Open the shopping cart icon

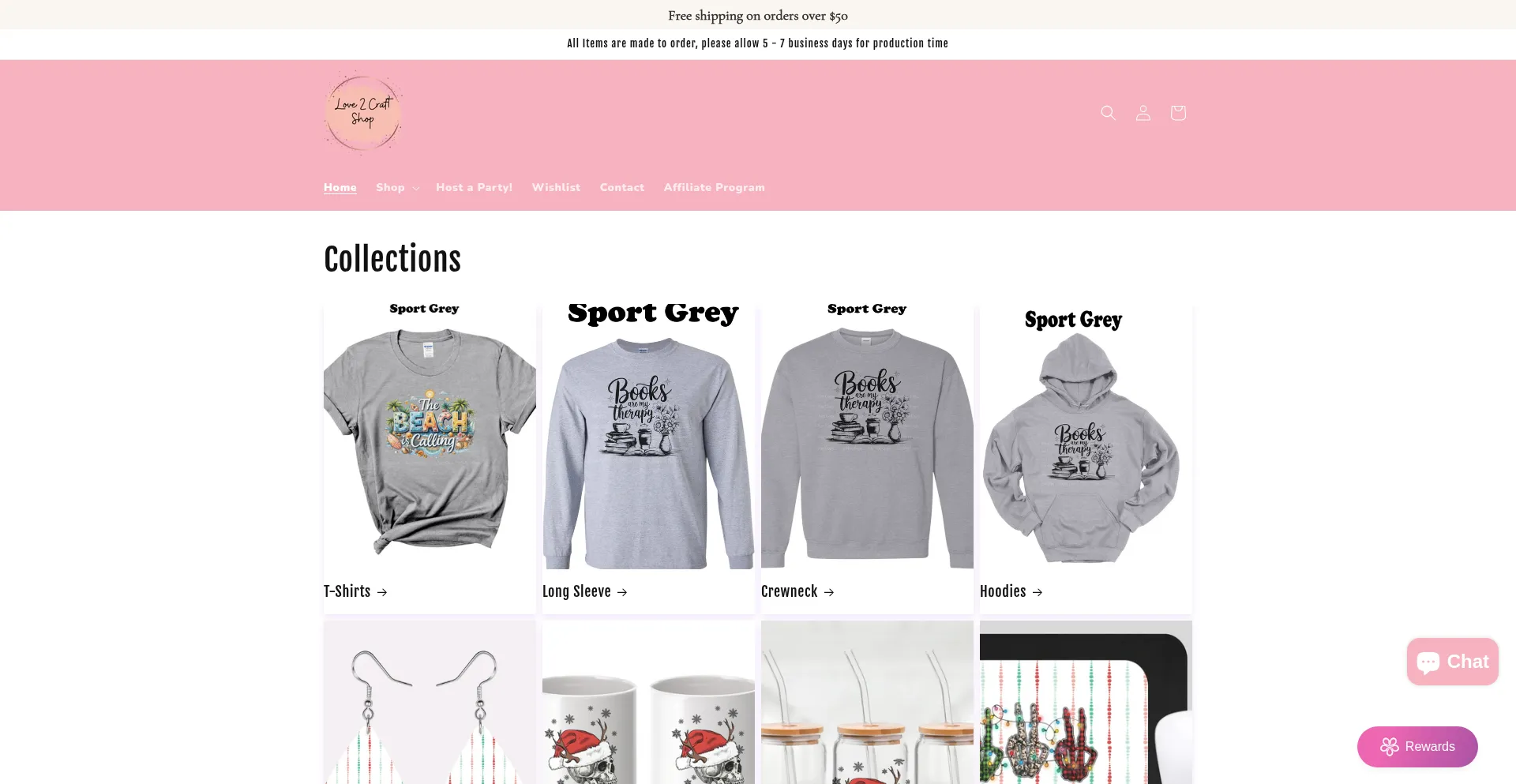[1177, 113]
